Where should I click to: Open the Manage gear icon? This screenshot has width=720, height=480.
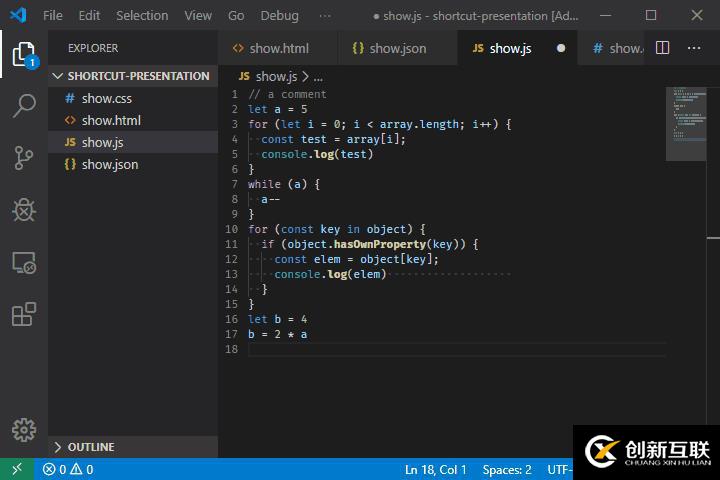pos(24,430)
